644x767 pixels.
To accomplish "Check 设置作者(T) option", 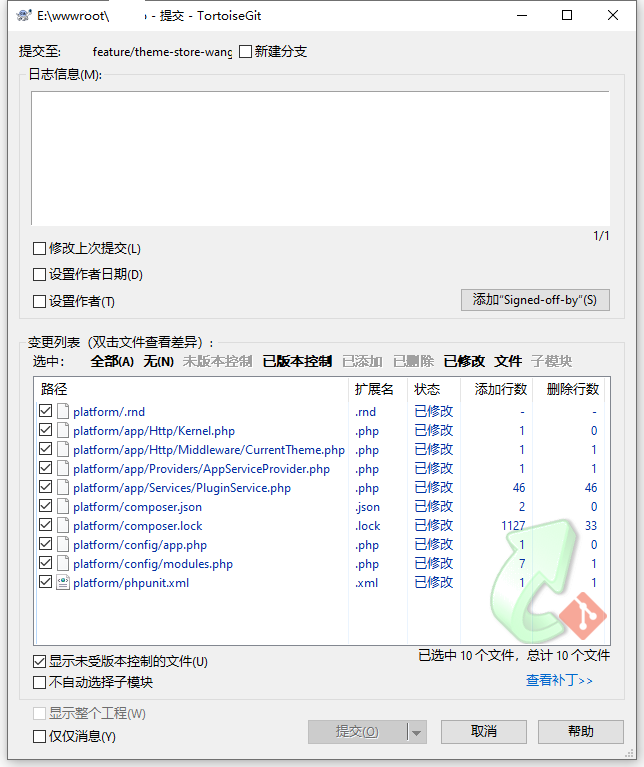I will tap(39, 301).
